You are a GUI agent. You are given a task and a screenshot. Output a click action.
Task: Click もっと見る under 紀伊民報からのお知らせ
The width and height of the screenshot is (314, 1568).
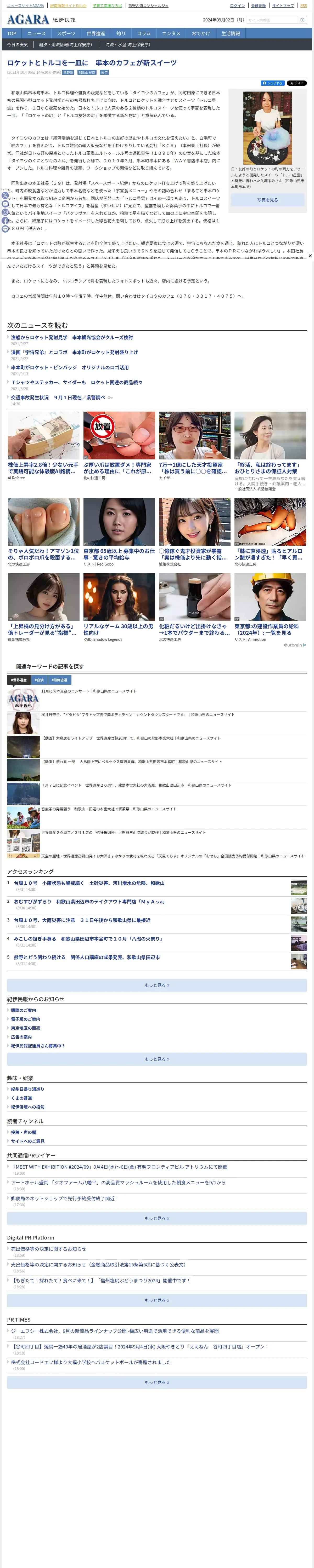[157, 1059]
